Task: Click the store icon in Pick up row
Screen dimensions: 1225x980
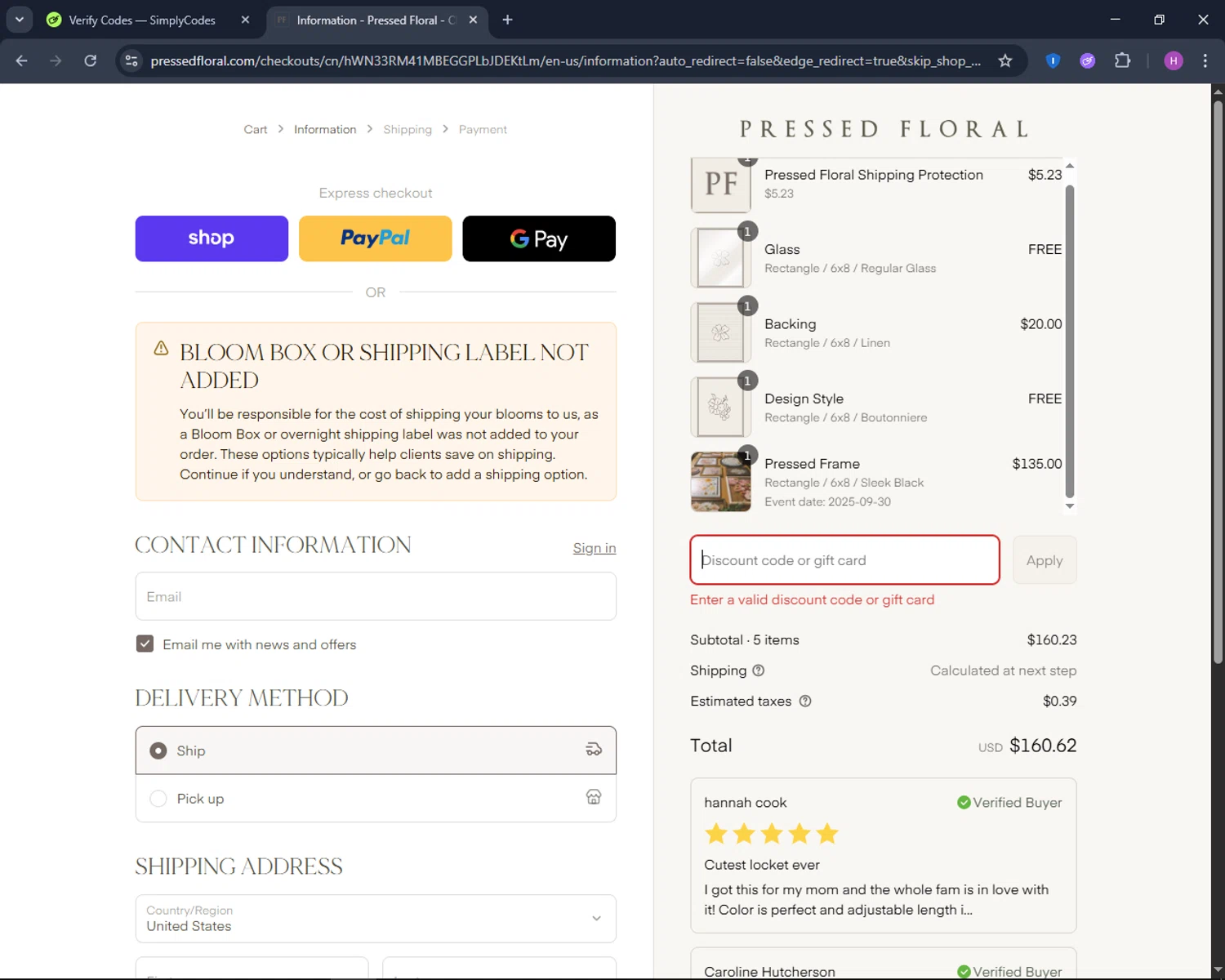Action: (x=594, y=797)
